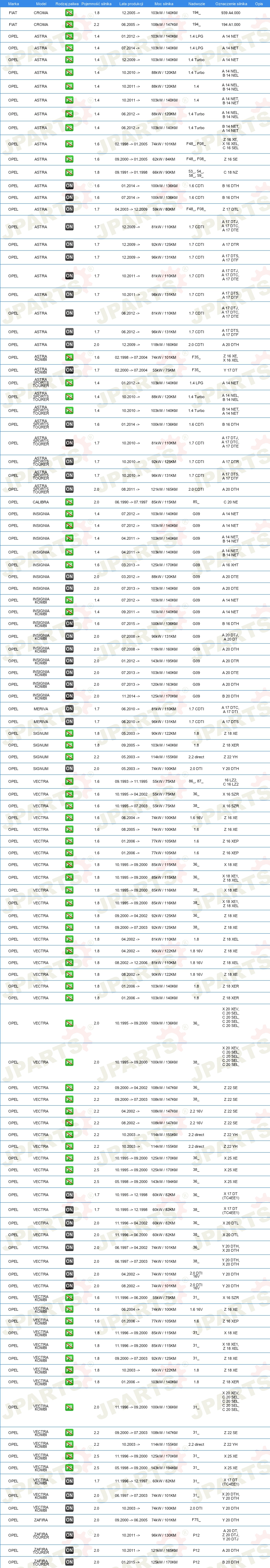Click diesel icon in Signum Y 20 DTH row
Viewport: 270px width, 1568px height.
[69, 769]
